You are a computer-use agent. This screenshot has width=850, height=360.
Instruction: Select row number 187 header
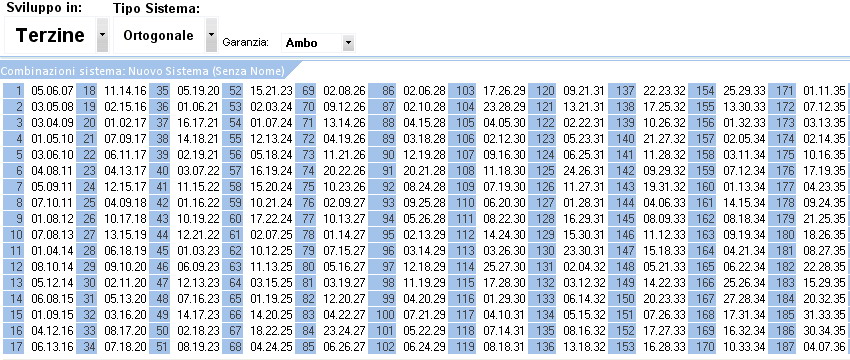click(782, 346)
